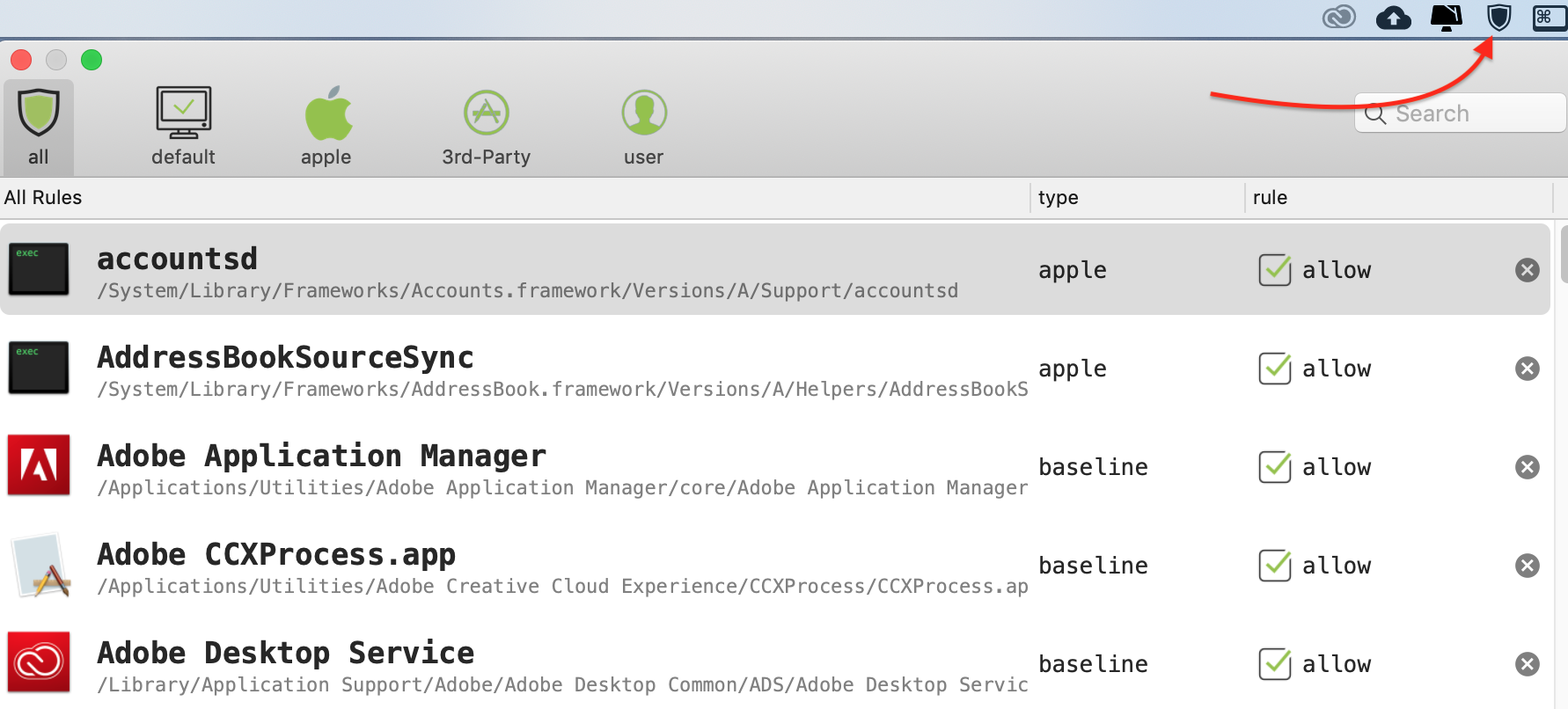
Task: Select the Adobe CCXProcess.app row icon
Action: pos(39,566)
